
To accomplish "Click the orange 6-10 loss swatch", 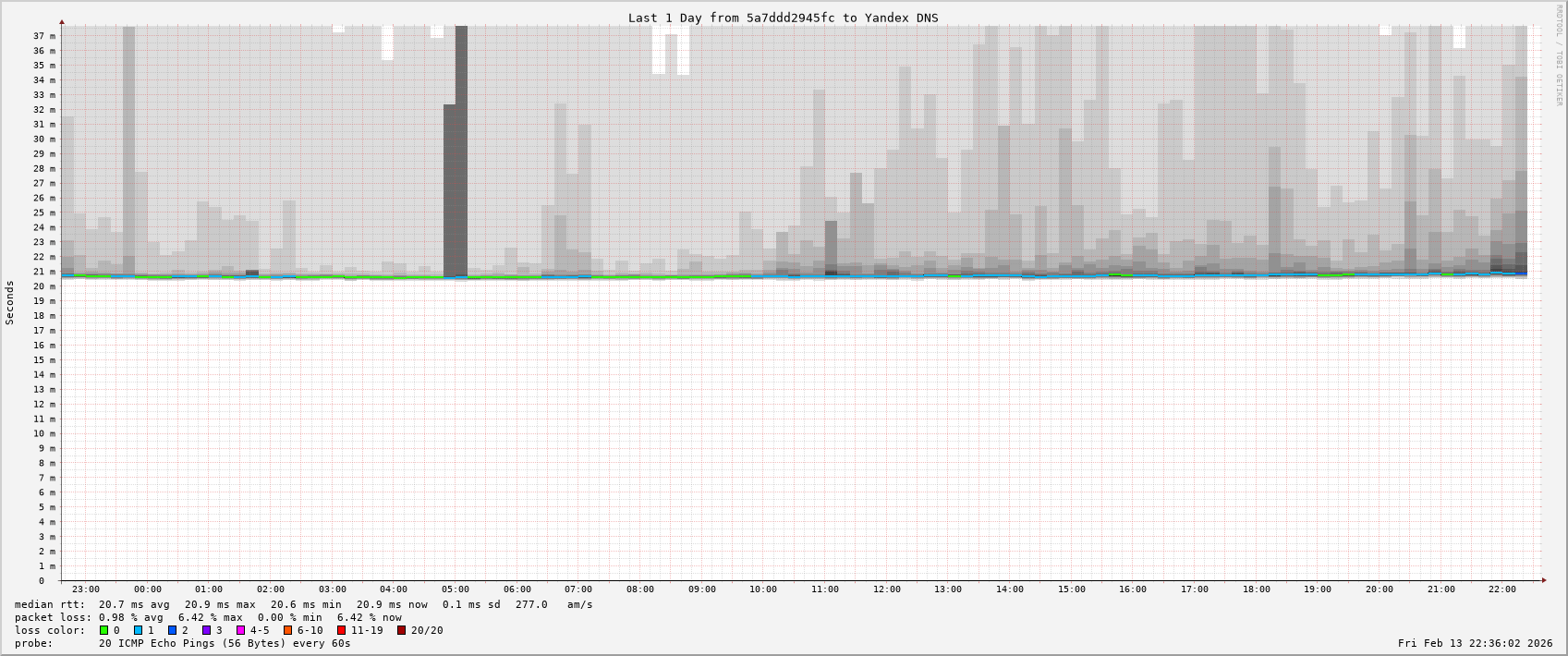I will pos(287,630).
